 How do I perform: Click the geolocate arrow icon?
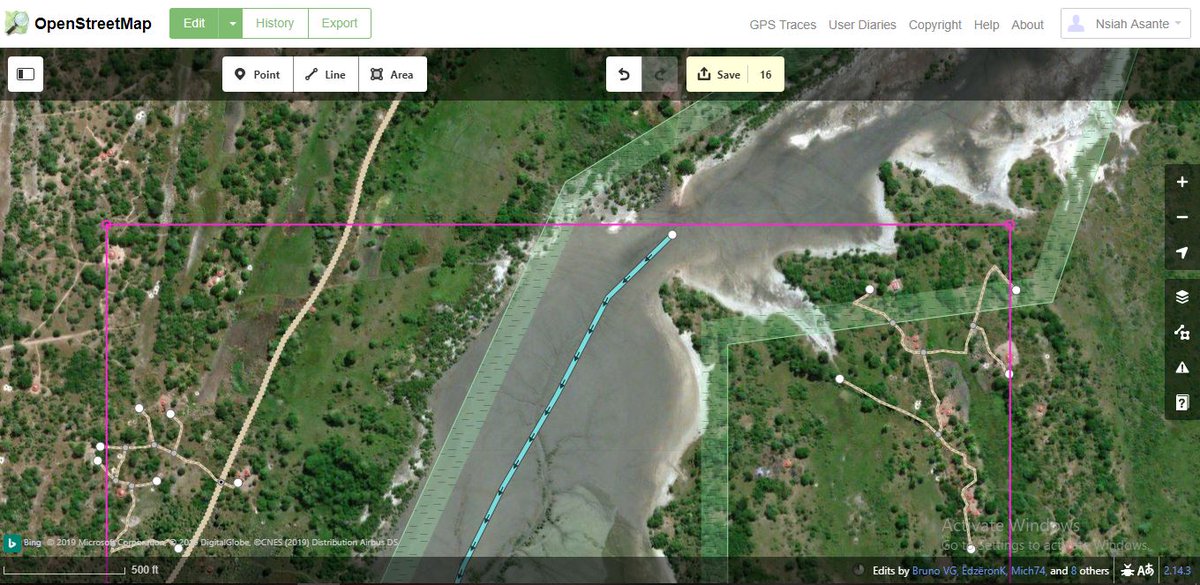(x=1180, y=252)
